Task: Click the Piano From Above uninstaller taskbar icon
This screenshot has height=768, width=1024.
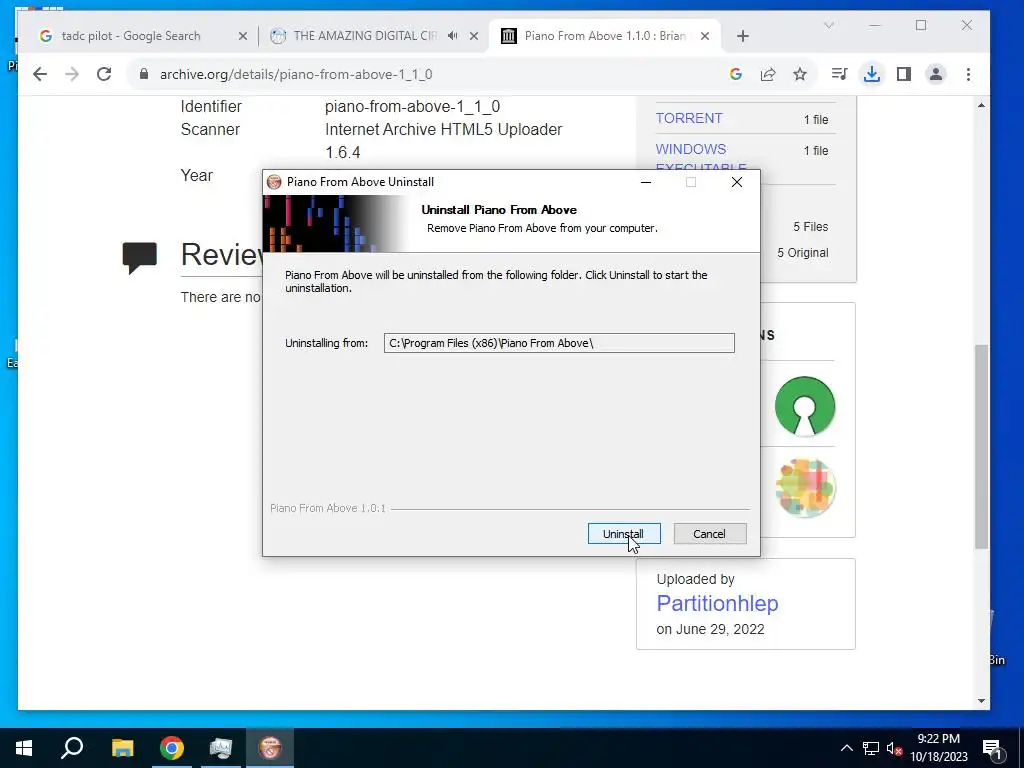Action: coord(270,748)
